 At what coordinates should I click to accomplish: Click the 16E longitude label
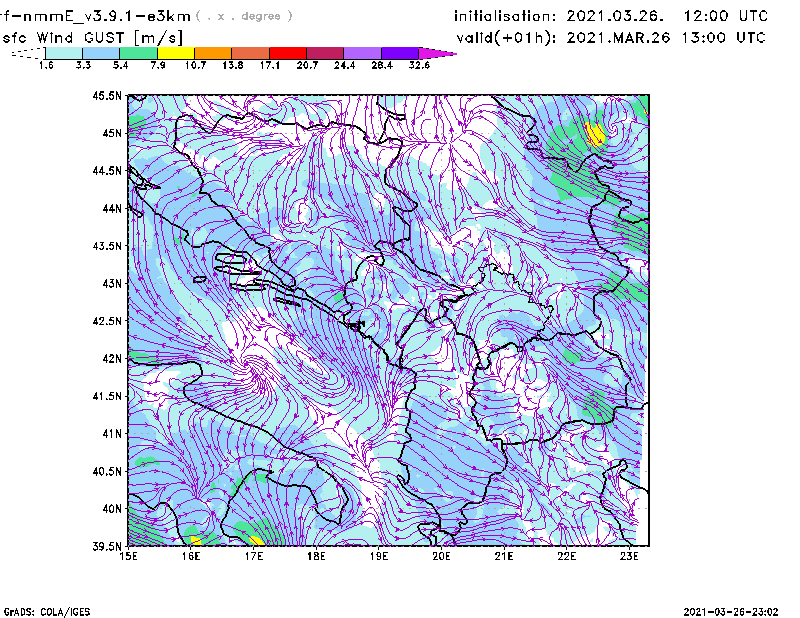[191, 556]
